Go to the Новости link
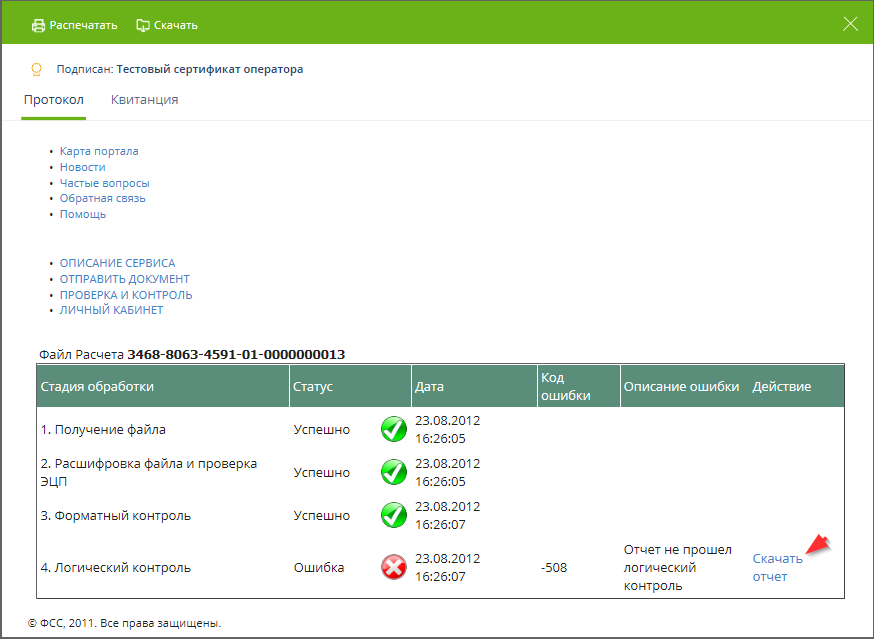874x640 pixels. coord(82,167)
